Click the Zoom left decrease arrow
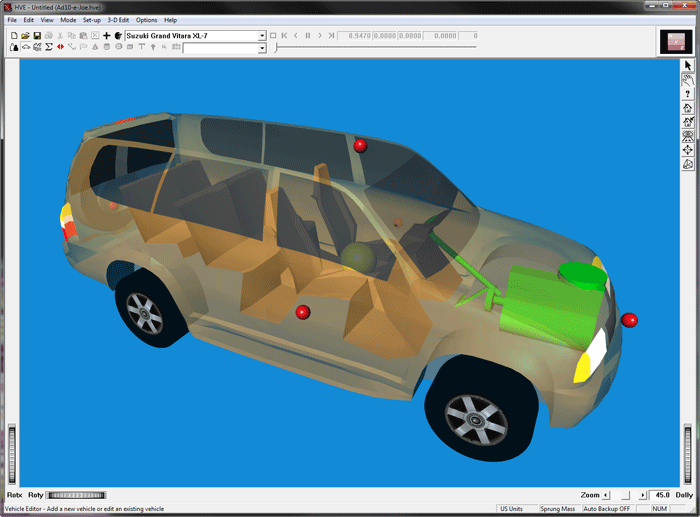Screen dimensions: 700x517 click(x=606, y=495)
